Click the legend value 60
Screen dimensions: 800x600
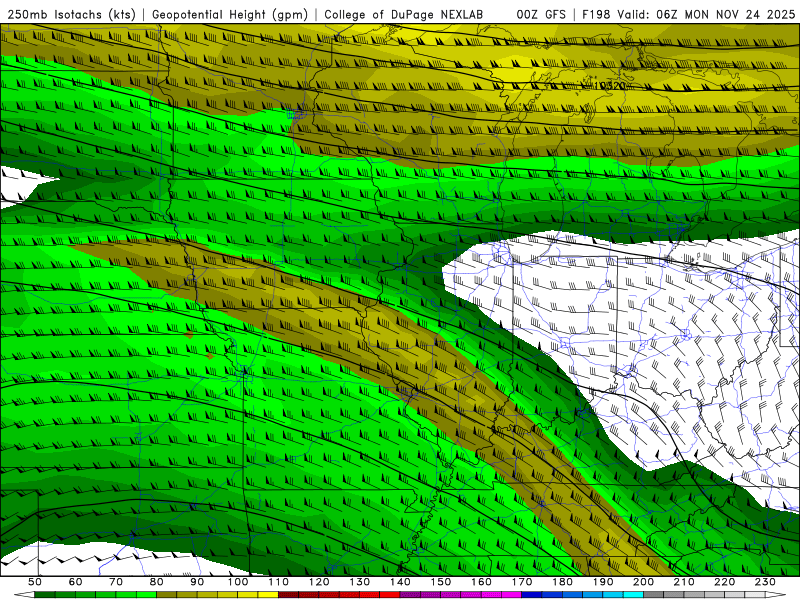click(x=75, y=582)
